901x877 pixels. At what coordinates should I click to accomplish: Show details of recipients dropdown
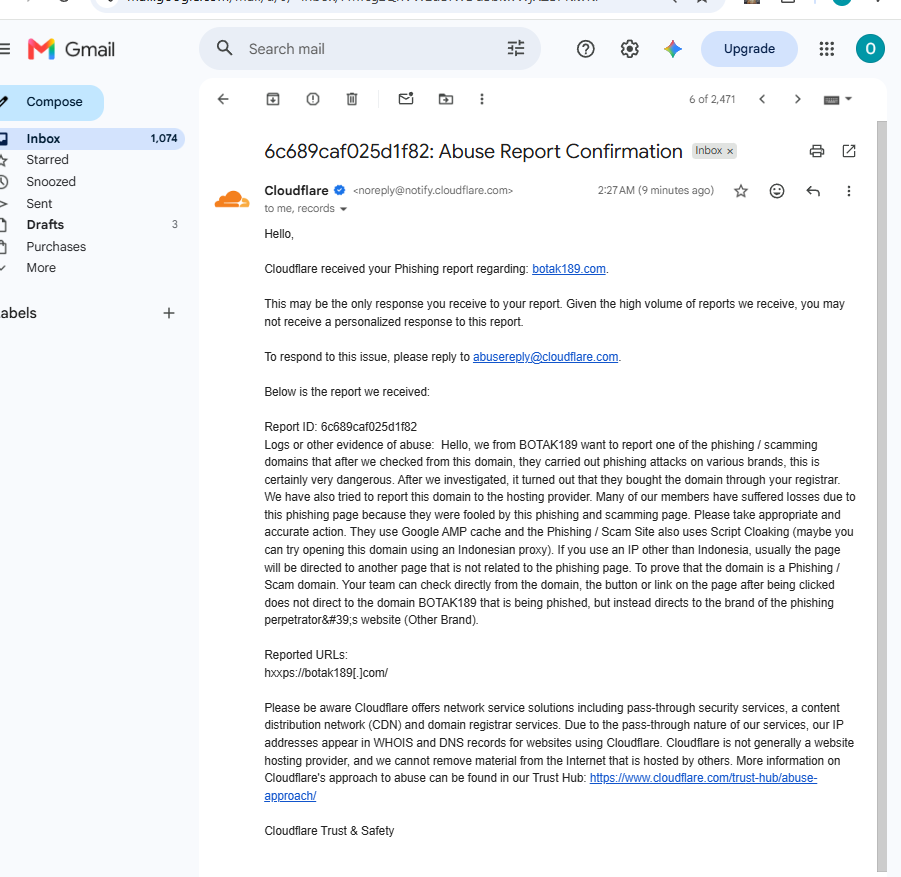[344, 209]
